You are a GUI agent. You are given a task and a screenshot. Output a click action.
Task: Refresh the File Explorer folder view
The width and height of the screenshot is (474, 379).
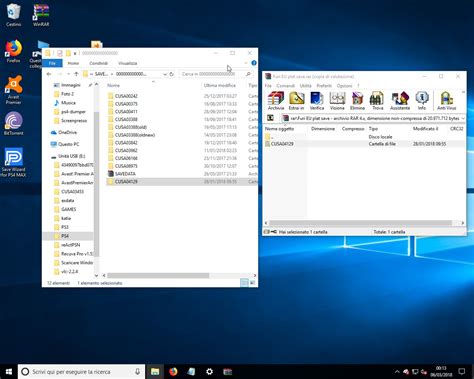pos(172,74)
